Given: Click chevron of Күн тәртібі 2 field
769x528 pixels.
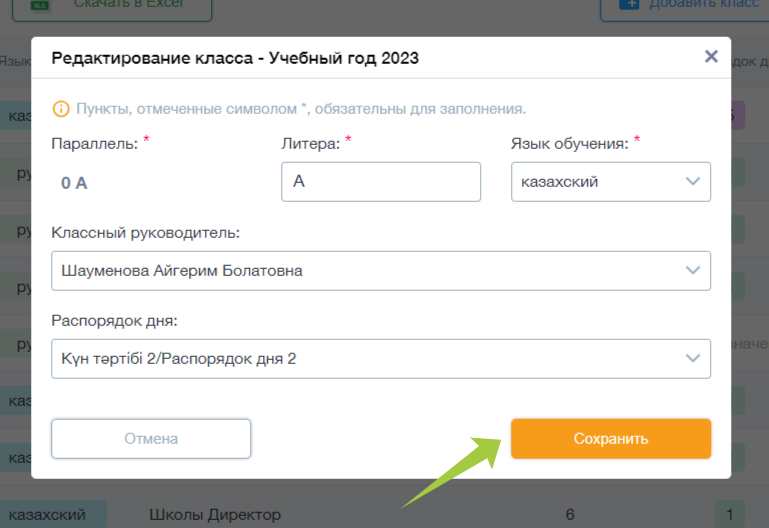Looking at the screenshot, I should (x=692, y=359).
